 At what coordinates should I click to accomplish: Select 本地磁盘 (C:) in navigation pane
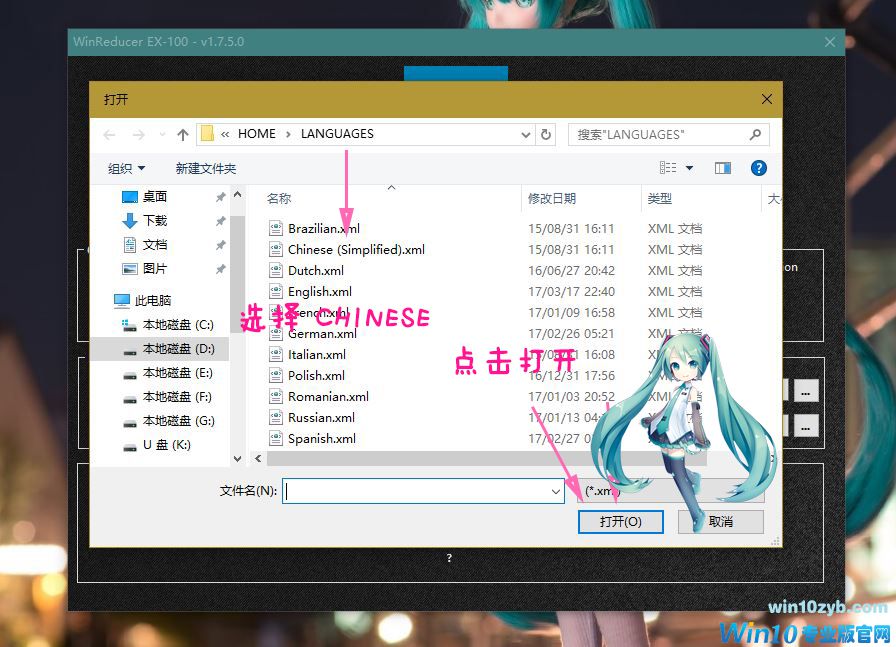(177, 325)
